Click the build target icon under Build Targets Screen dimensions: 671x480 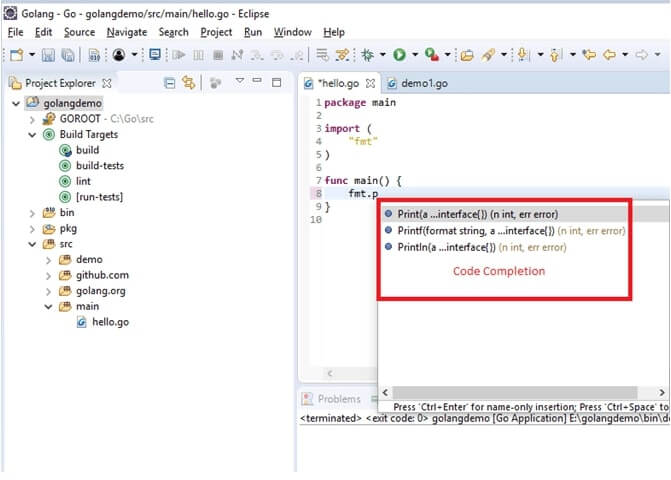tap(65, 150)
